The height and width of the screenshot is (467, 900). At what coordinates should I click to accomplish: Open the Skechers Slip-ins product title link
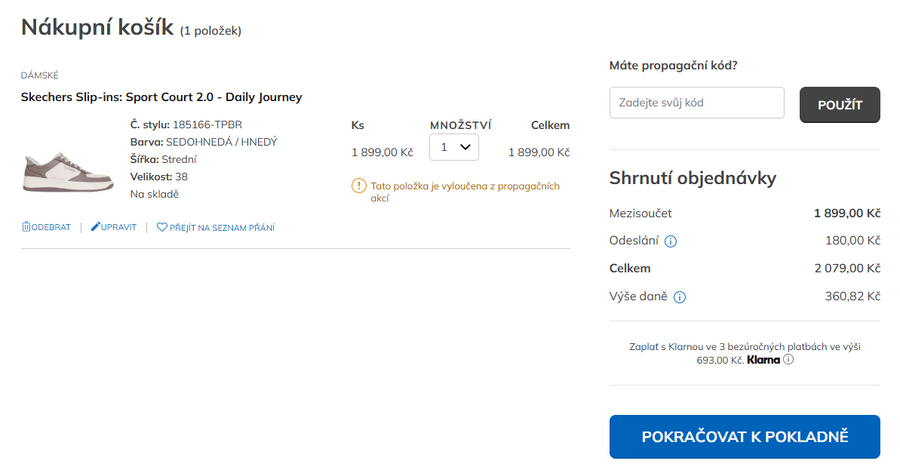tap(161, 97)
